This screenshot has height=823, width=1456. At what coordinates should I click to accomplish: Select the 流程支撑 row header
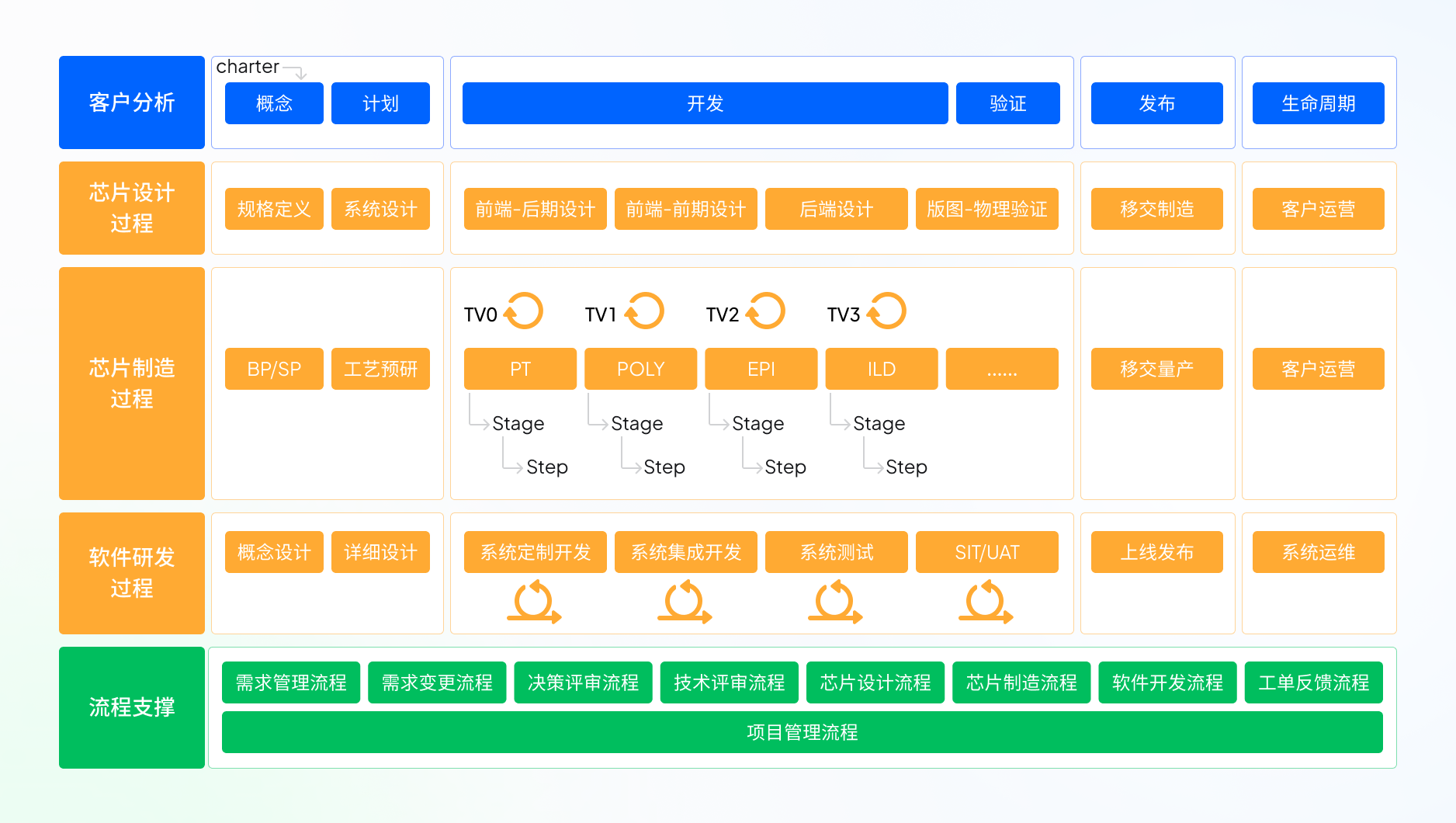132,707
